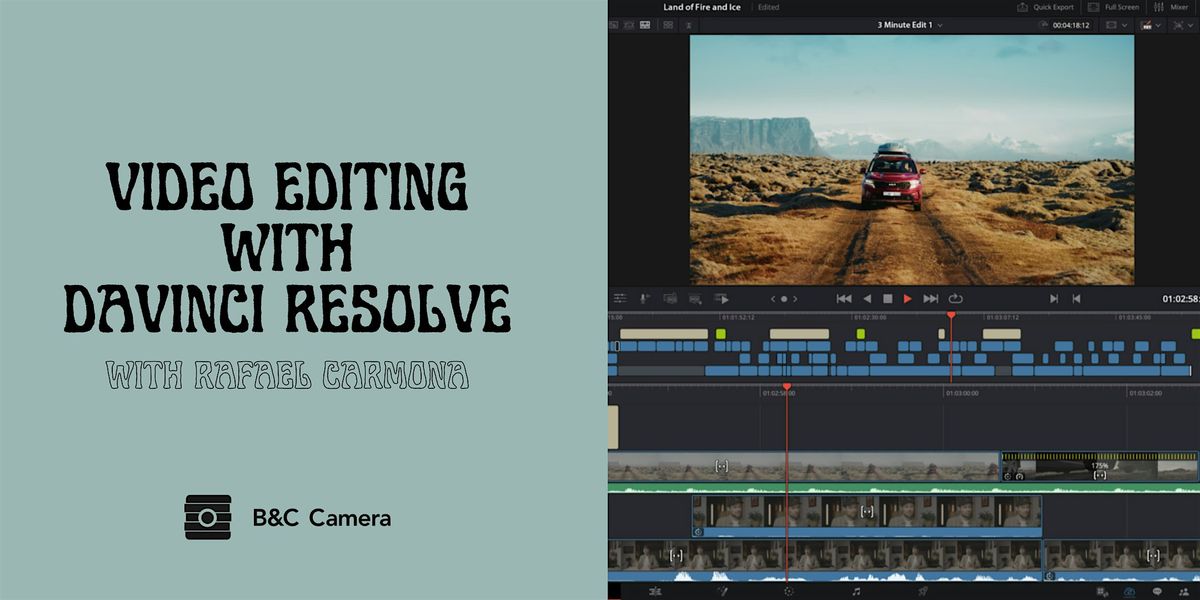Stop playback with the Stop button
The height and width of the screenshot is (600, 1200).
pyautogui.click(x=887, y=298)
